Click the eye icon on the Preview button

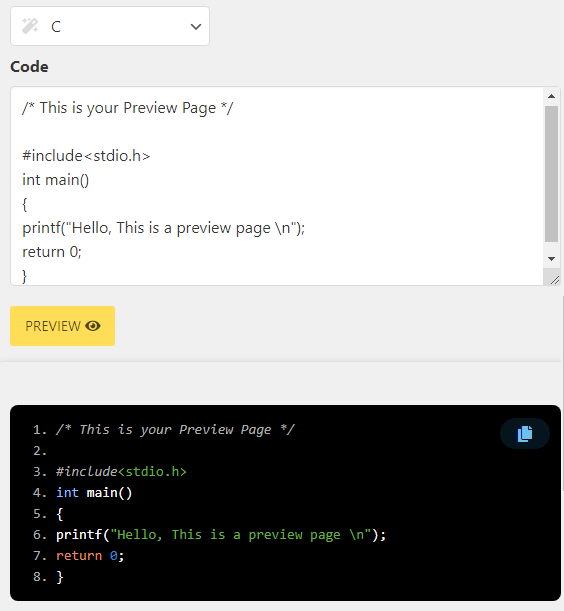pyautogui.click(x=93, y=326)
